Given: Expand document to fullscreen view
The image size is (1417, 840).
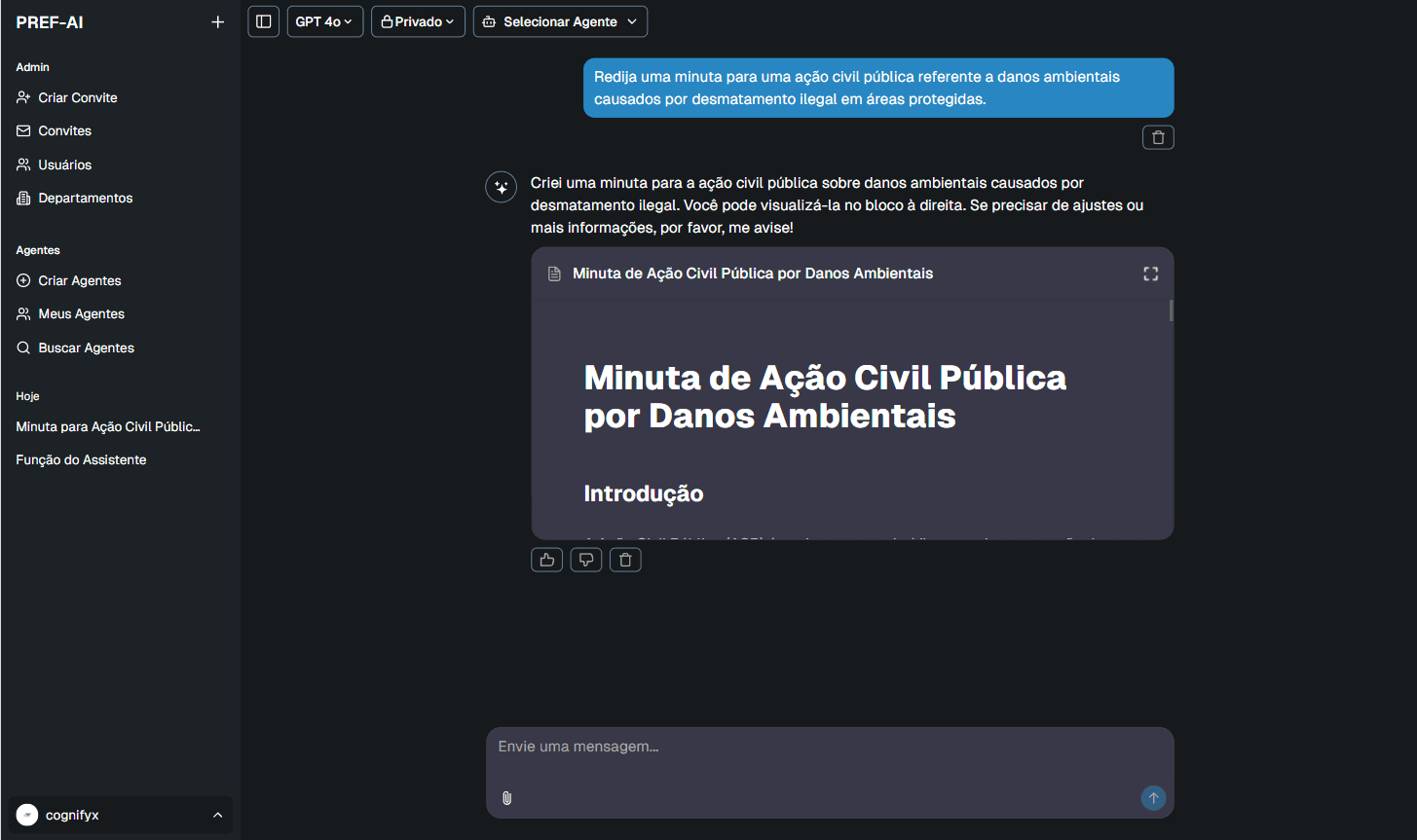Looking at the screenshot, I should [1150, 274].
